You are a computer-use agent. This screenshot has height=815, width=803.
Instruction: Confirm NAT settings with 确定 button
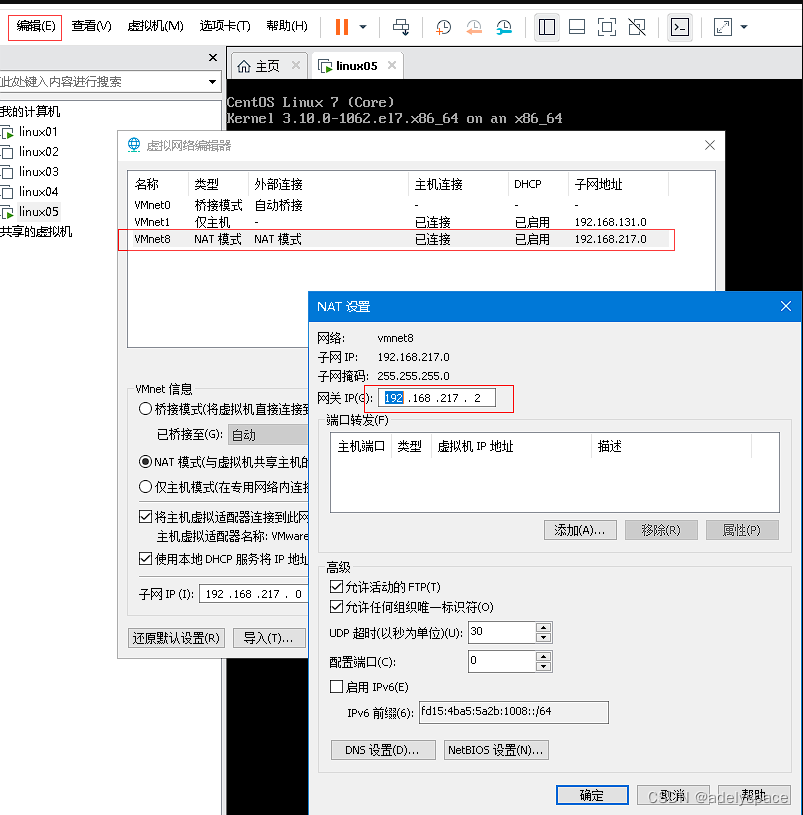point(592,795)
